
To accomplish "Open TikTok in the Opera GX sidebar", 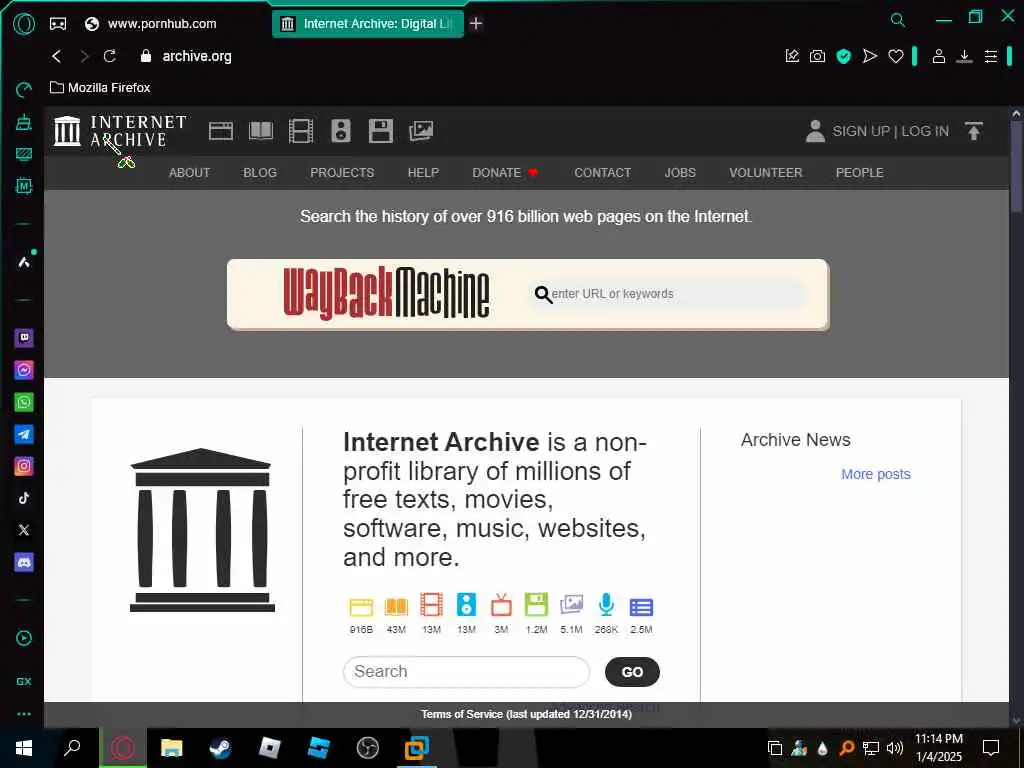I will tap(24, 498).
